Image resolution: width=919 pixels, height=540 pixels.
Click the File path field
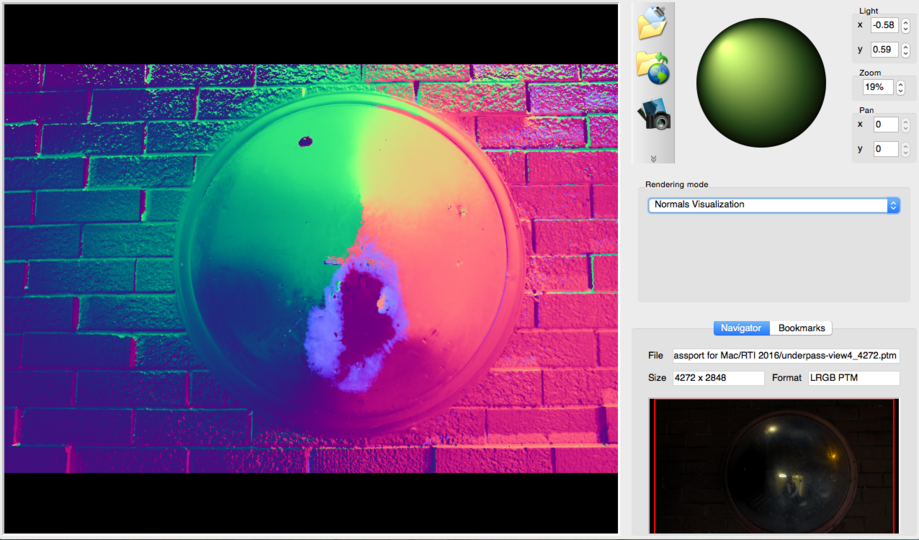(x=785, y=355)
